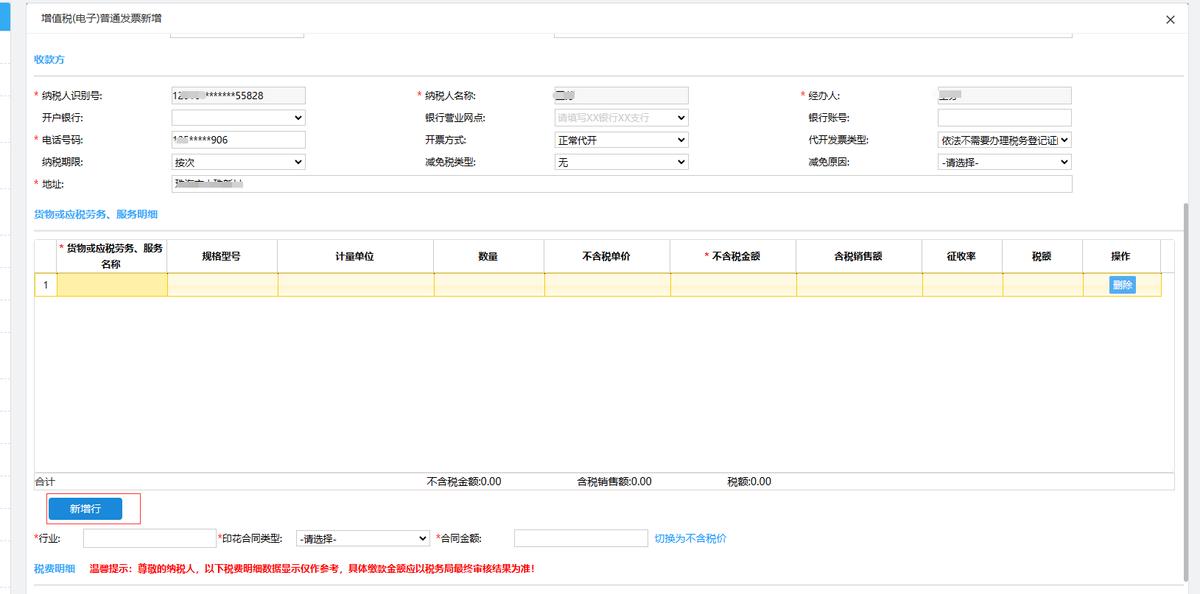
Task: Delete row 1 with the 删除 button
Action: pos(1123,284)
